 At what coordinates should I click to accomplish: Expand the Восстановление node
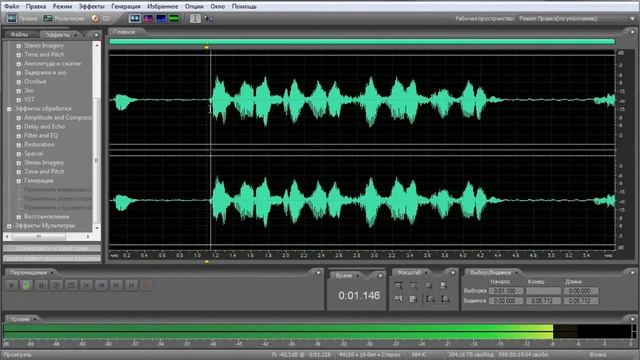coord(18,217)
